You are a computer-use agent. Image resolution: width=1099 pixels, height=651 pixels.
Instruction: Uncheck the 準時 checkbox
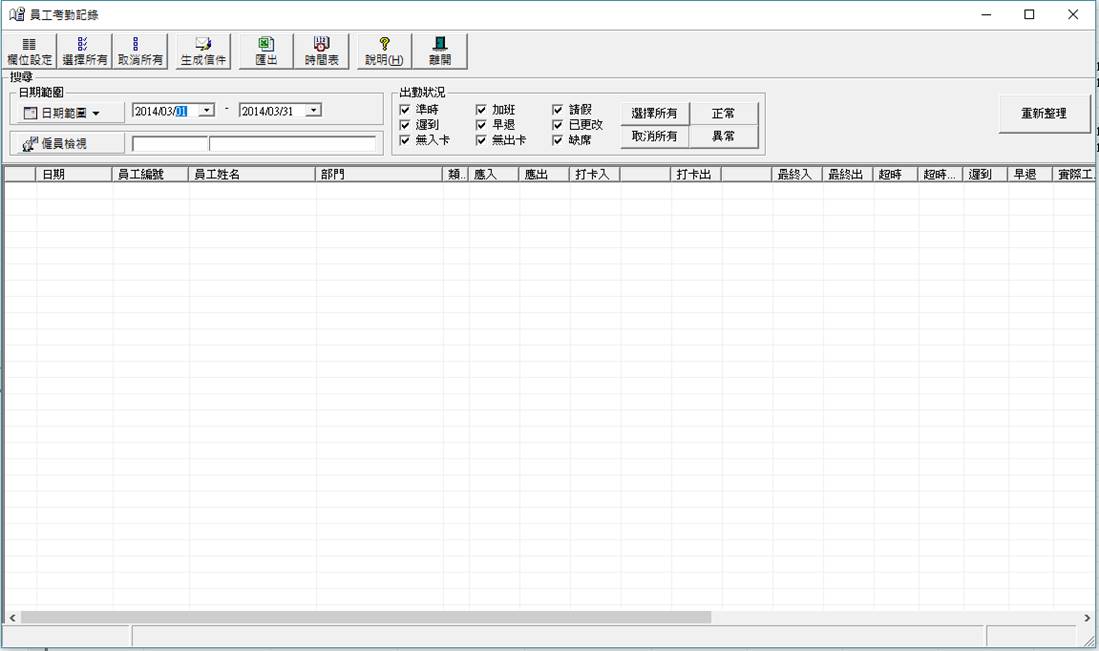(x=405, y=110)
